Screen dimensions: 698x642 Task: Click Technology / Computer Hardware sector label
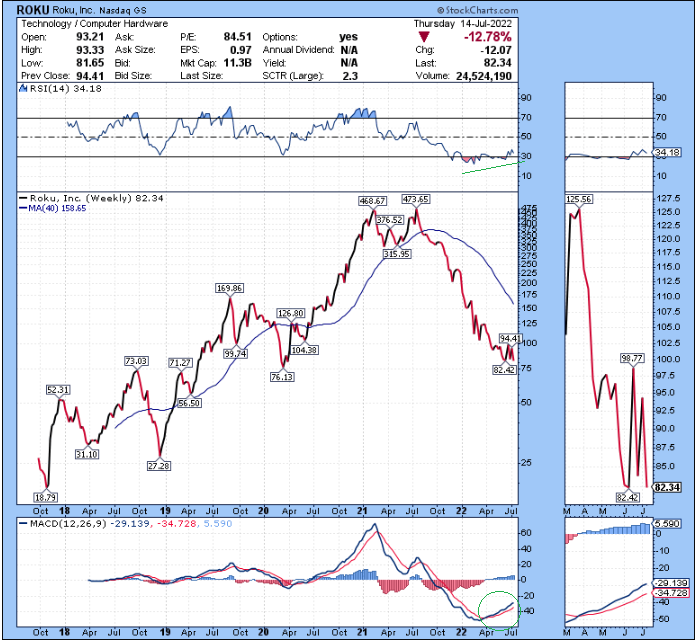(95, 24)
